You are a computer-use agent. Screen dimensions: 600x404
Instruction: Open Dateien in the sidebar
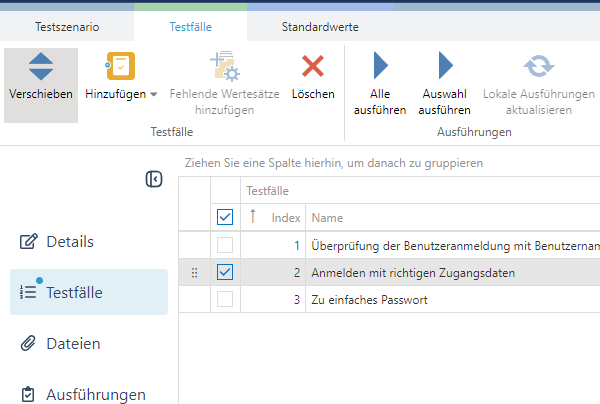[x=73, y=343]
